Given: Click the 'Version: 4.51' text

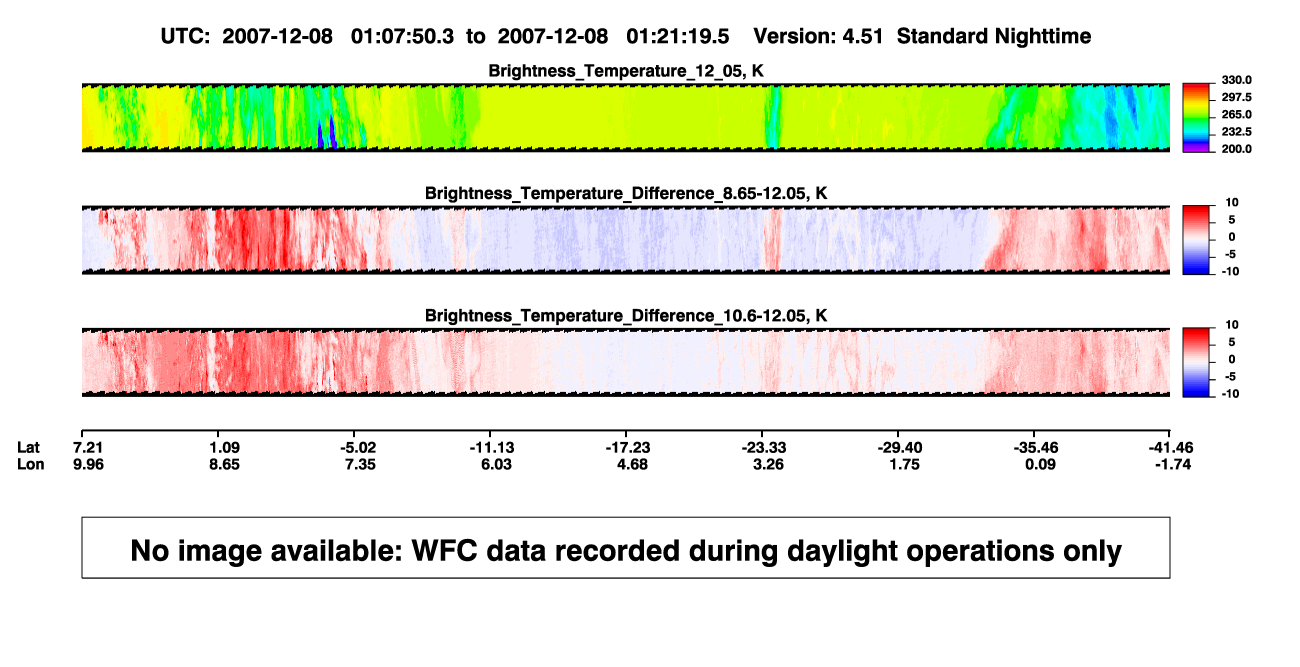Looking at the screenshot, I should [x=820, y=36].
